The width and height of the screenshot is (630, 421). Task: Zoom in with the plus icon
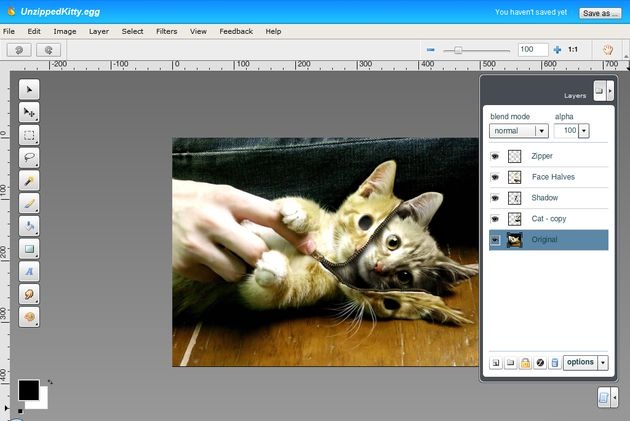[x=557, y=50]
